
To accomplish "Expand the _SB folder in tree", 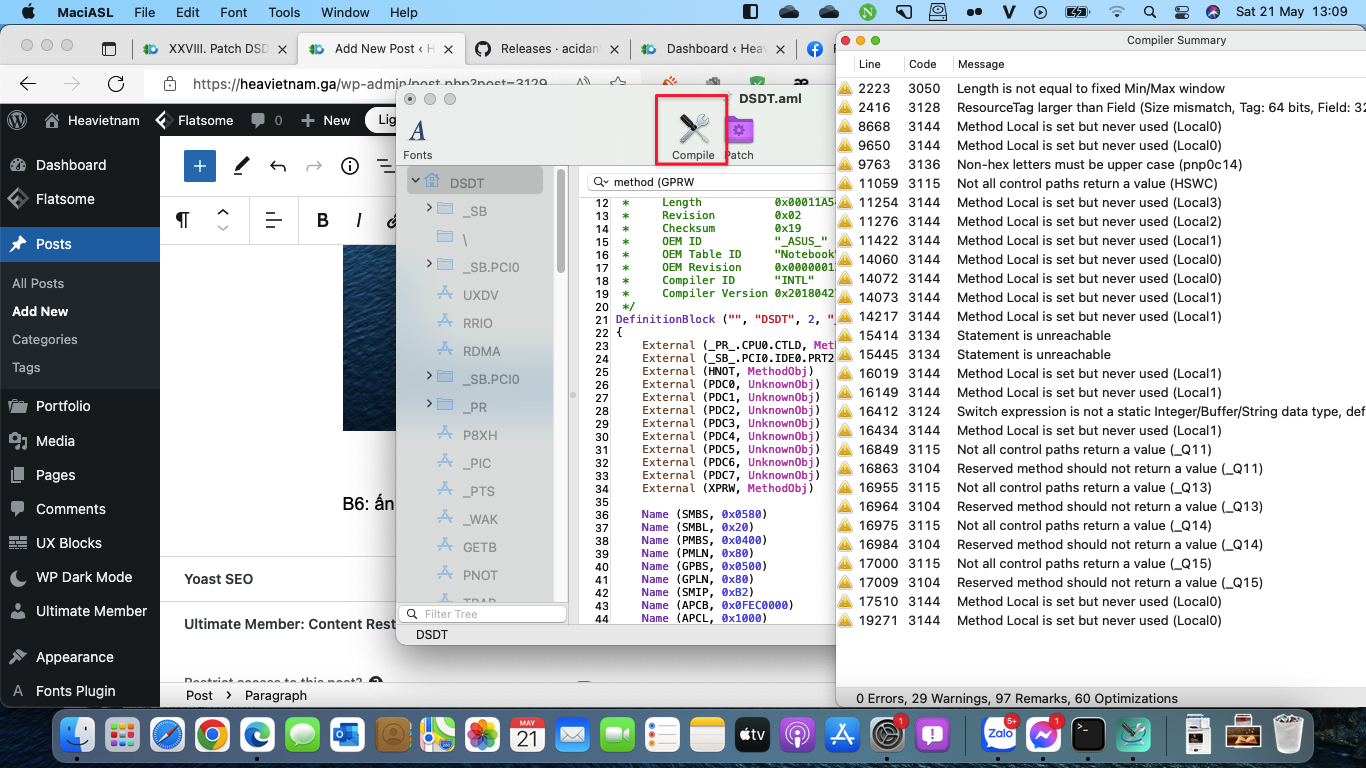I will pyautogui.click(x=429, y=208).
